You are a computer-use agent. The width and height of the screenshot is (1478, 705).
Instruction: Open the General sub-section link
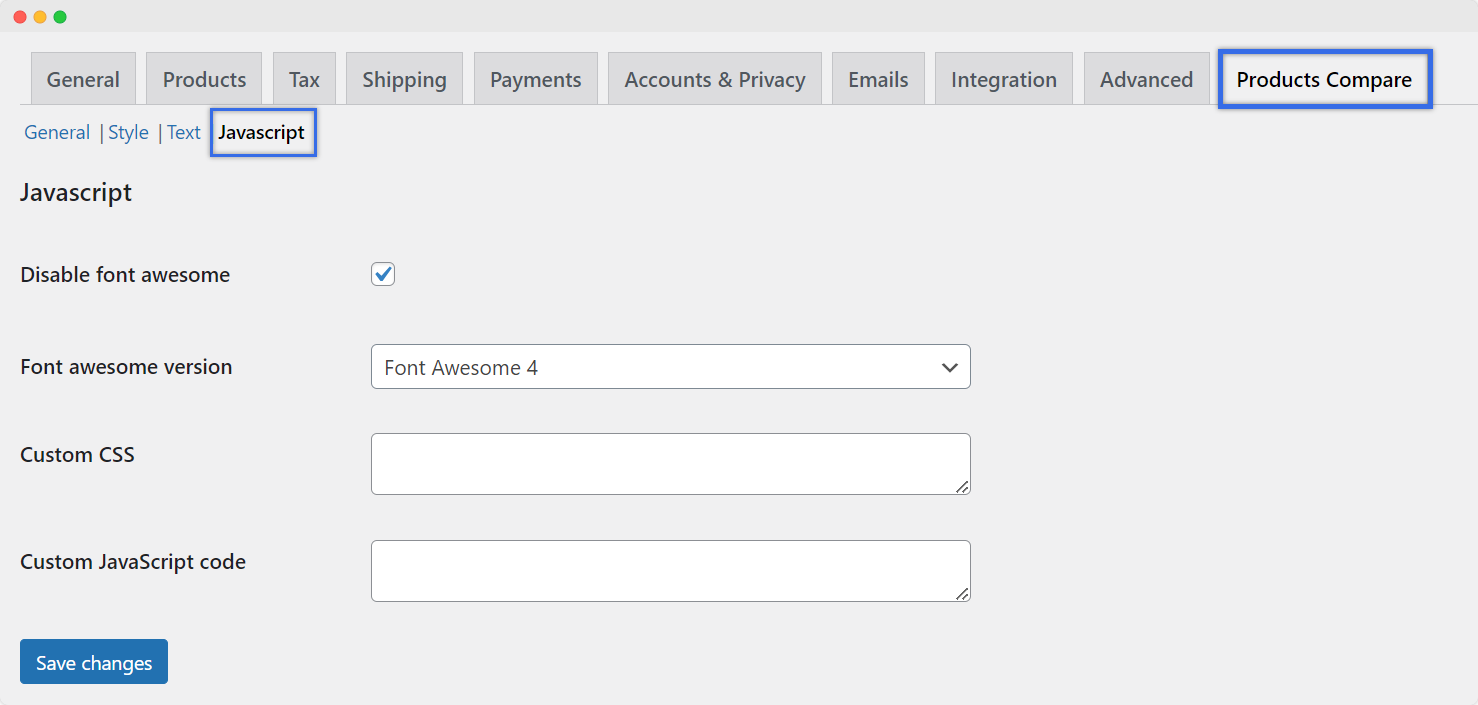(x=57, y=133)
